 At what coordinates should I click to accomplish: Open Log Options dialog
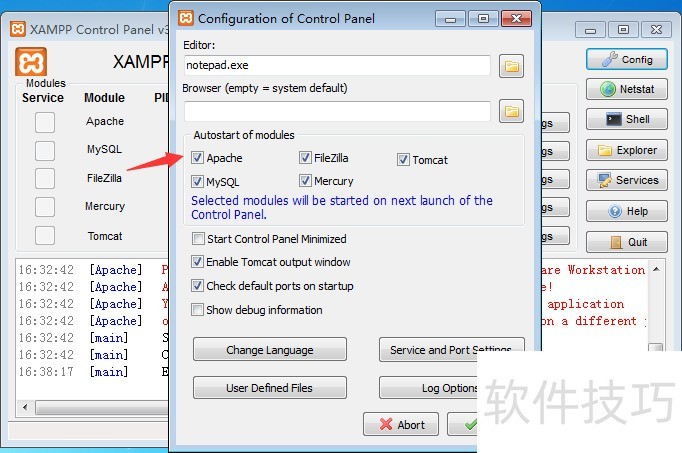tap(428, 387)
